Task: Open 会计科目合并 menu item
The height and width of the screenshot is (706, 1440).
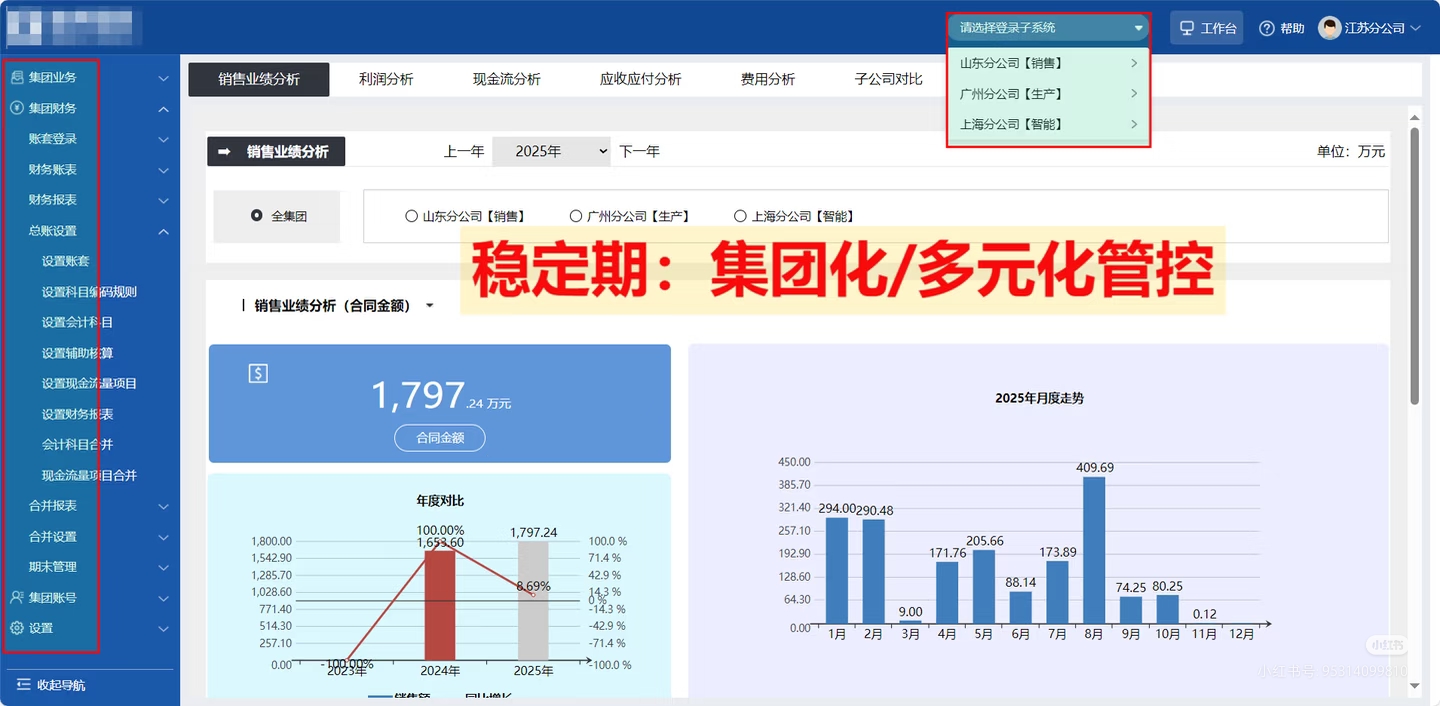Action: 77,444
